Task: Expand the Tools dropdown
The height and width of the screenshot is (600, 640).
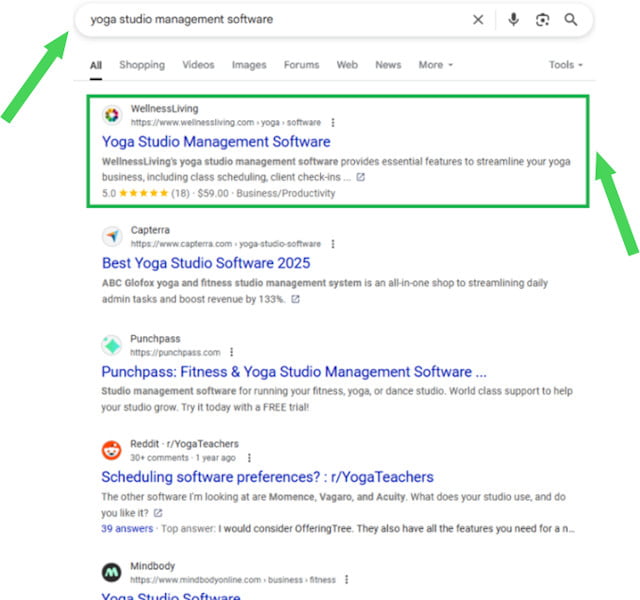Action: (565, 65)
